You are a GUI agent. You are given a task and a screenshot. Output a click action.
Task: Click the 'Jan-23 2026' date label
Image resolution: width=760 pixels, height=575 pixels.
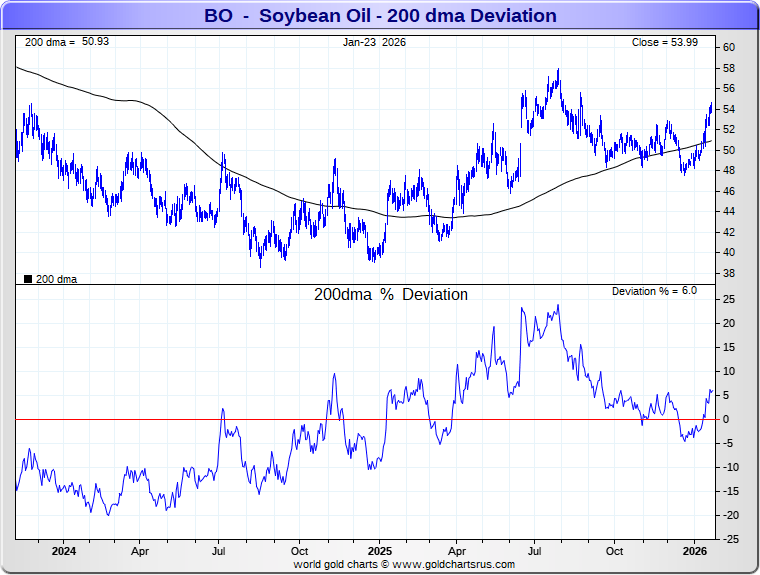click(374, 43)
